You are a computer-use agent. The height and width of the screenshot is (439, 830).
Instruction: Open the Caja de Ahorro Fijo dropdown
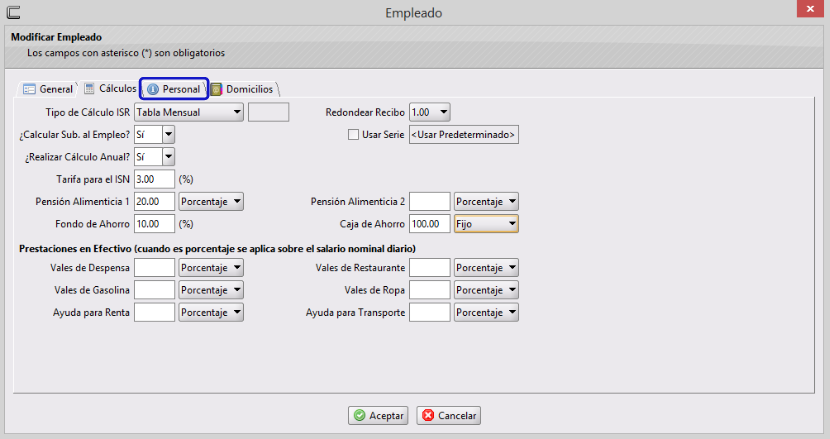(486, 223)
